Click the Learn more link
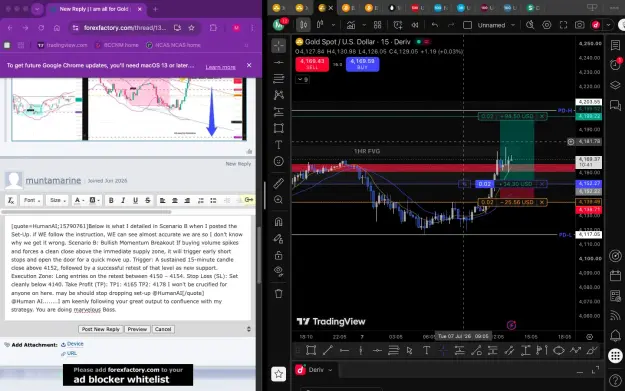625x391 pixels. [220, 67]
